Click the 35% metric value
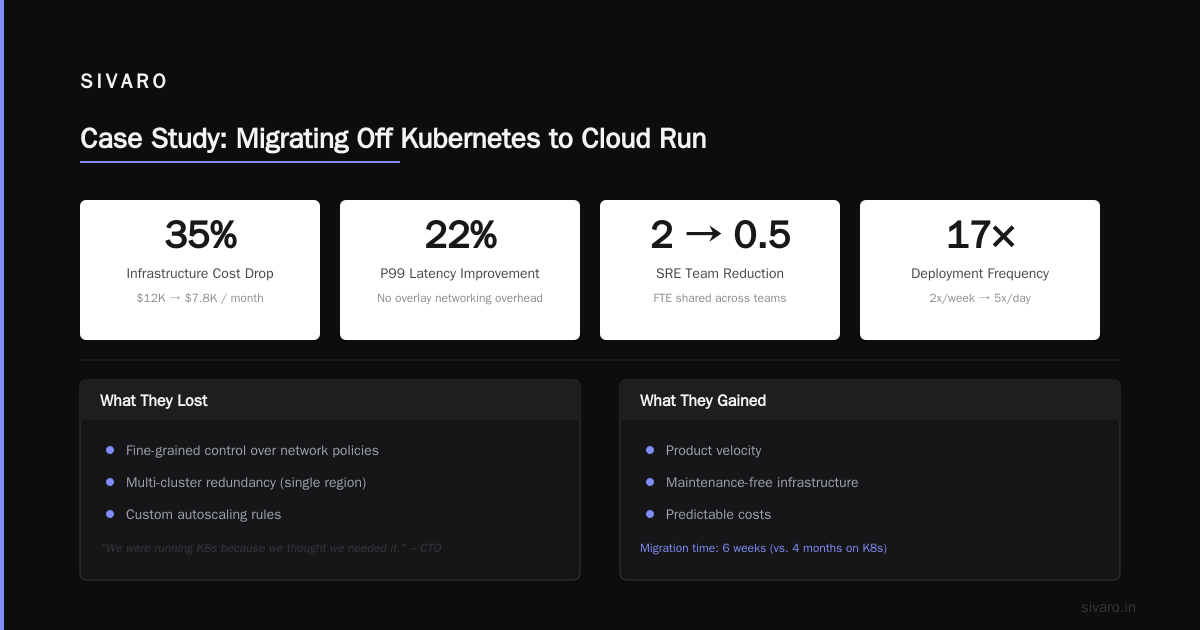This screenshot has height=630, width=1200. [200, 234]
